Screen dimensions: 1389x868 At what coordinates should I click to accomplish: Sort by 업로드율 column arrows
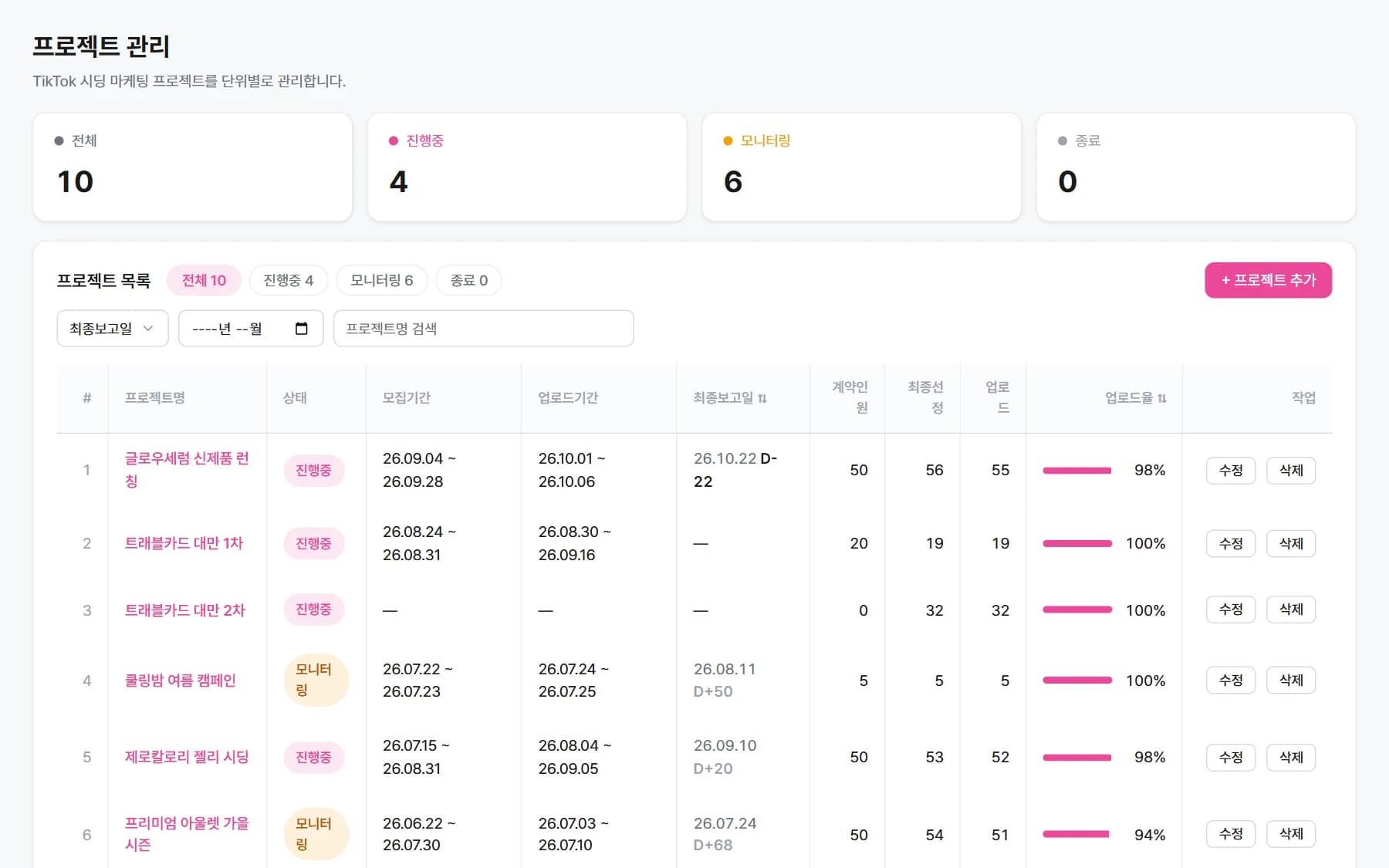click(x=1162, y=398)
